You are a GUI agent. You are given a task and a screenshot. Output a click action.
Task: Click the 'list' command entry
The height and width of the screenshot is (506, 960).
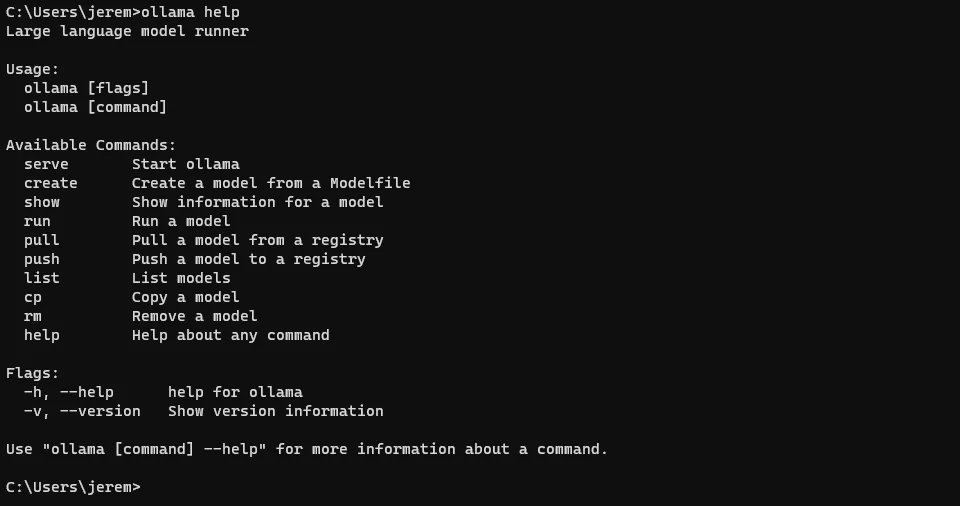tap(42, 278)
